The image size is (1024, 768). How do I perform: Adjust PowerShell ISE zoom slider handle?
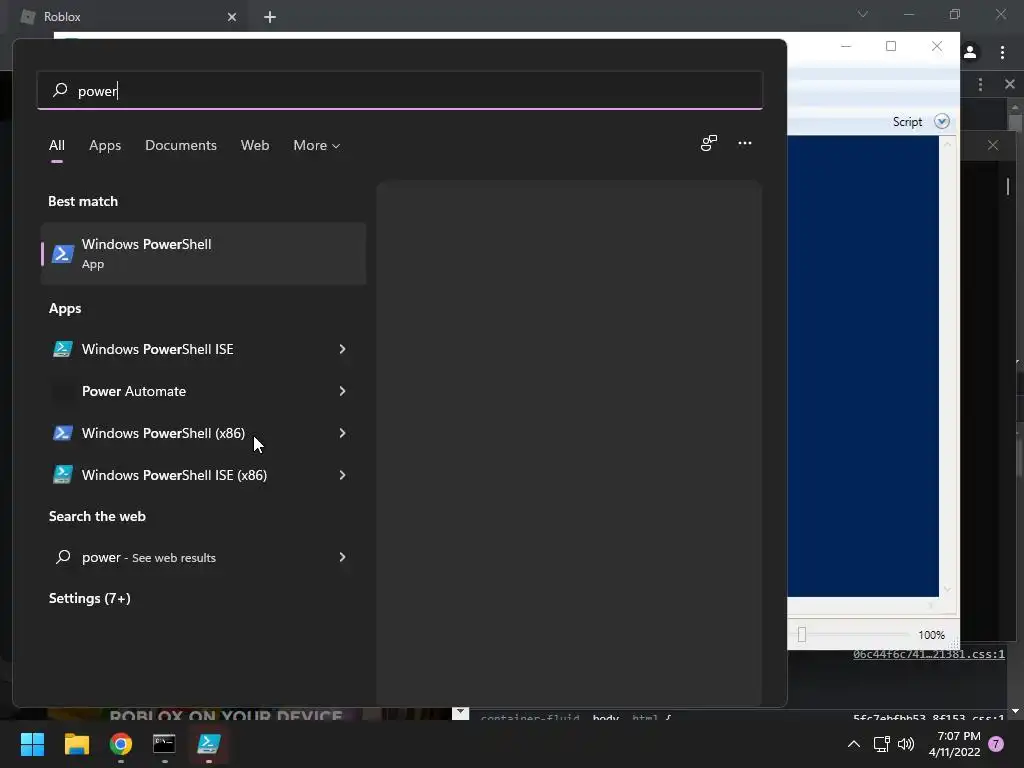[802, 634]
